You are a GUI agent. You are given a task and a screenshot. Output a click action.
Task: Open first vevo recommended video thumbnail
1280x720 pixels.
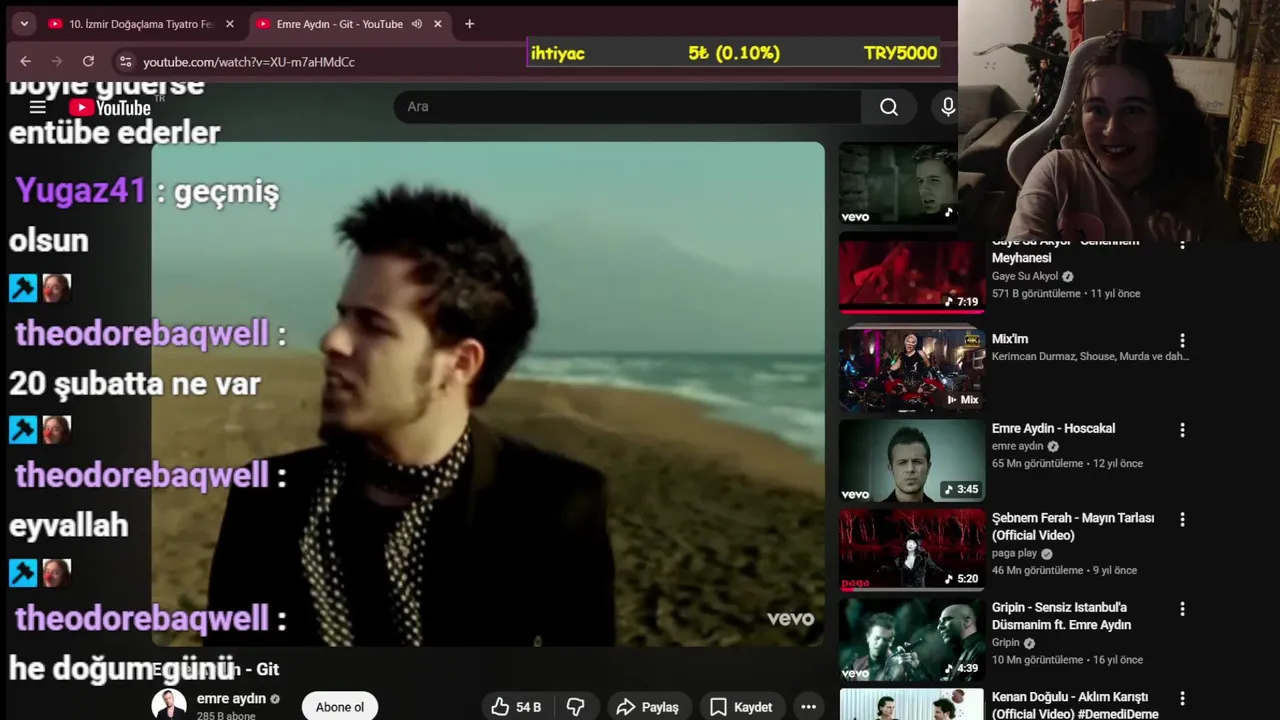click(898, 183)
